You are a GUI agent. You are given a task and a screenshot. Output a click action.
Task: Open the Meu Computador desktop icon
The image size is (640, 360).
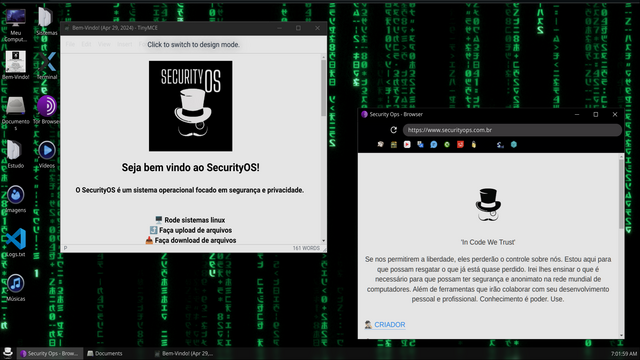[16, 24]
